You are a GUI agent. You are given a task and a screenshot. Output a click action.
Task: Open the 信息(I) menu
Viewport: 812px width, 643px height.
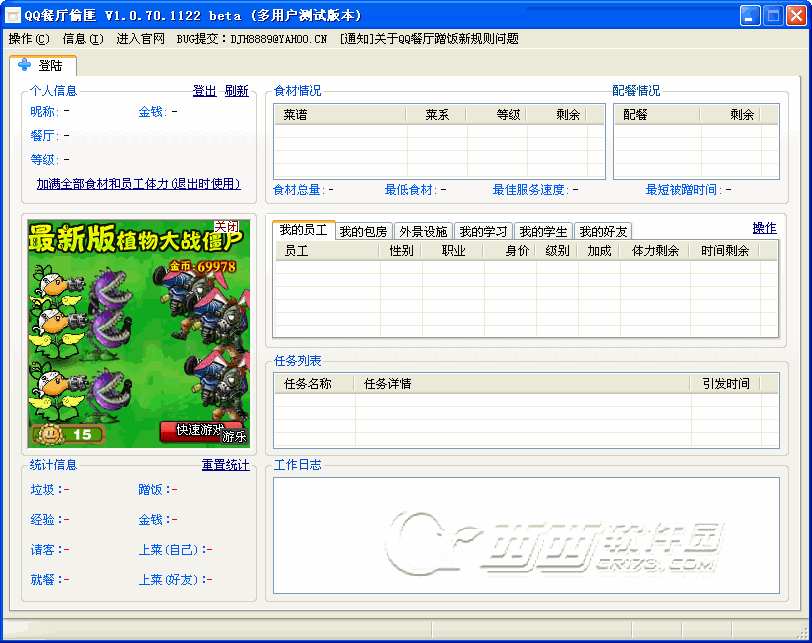coord(82,39)
